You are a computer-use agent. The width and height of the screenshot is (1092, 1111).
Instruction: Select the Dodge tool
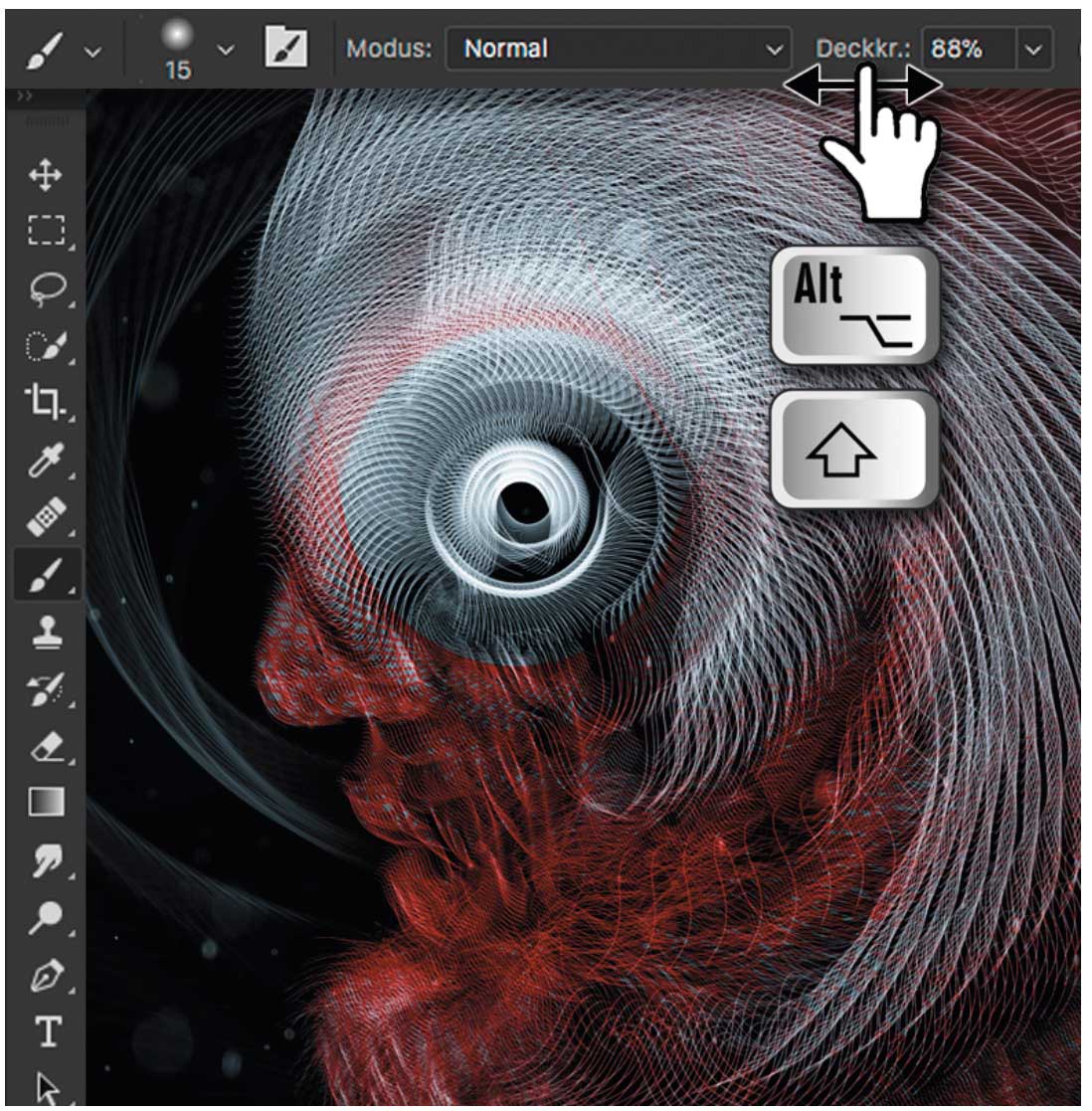(46, 918)
